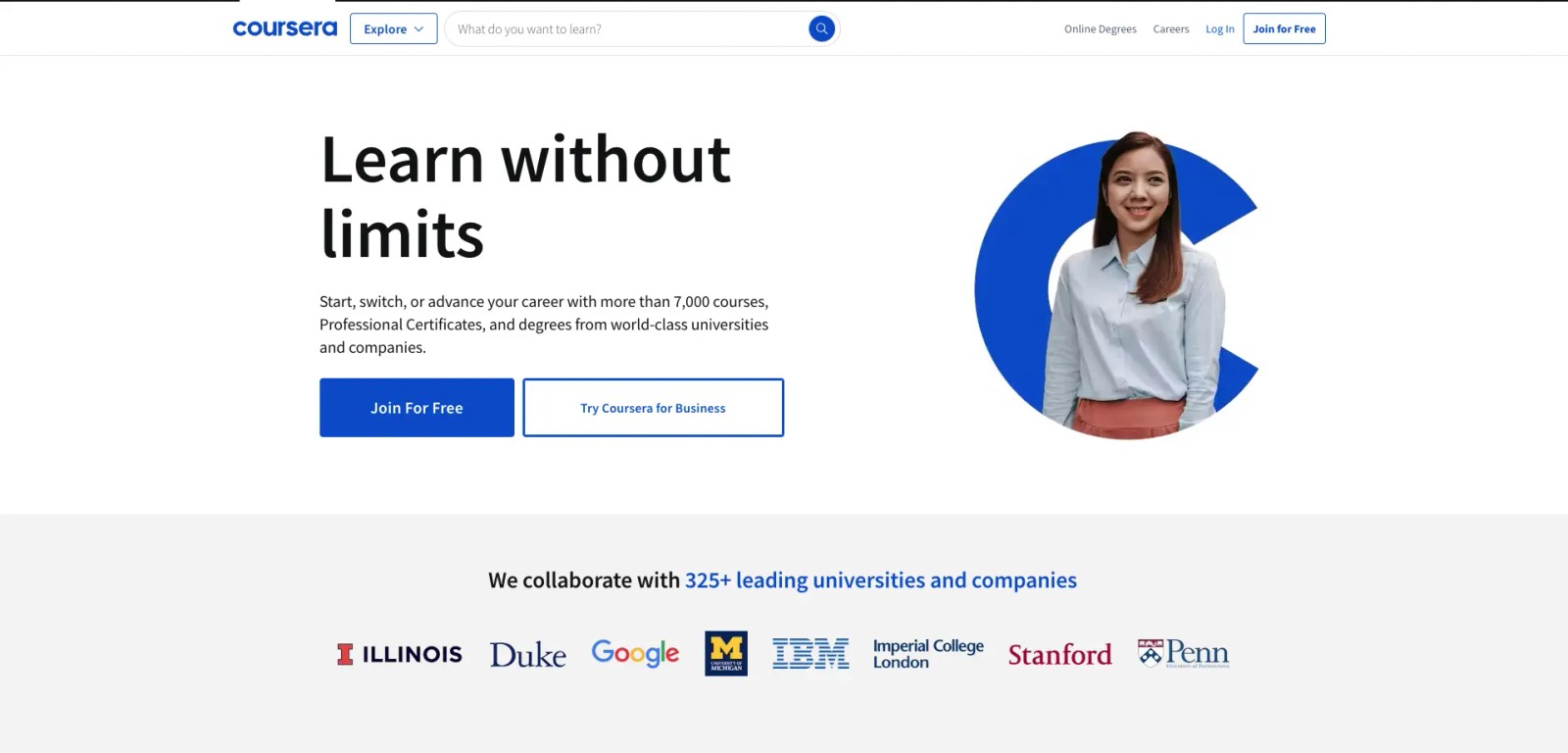This screenshot has height=753, width=1568.
Task: Open the Penn partner logo
Action: (1183, 653)
